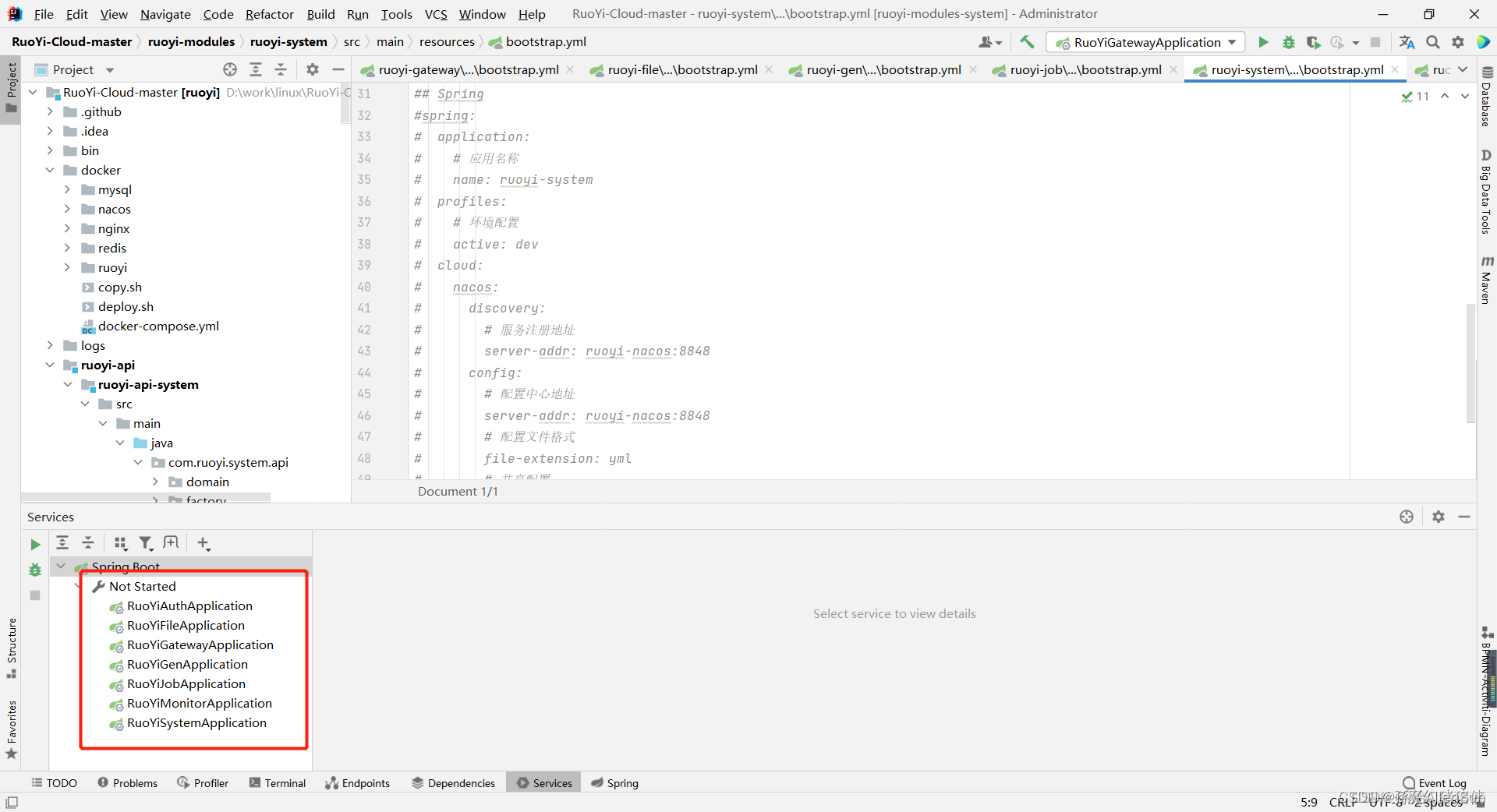Collapse all in Project panel toolbar

tap(281, 69)
